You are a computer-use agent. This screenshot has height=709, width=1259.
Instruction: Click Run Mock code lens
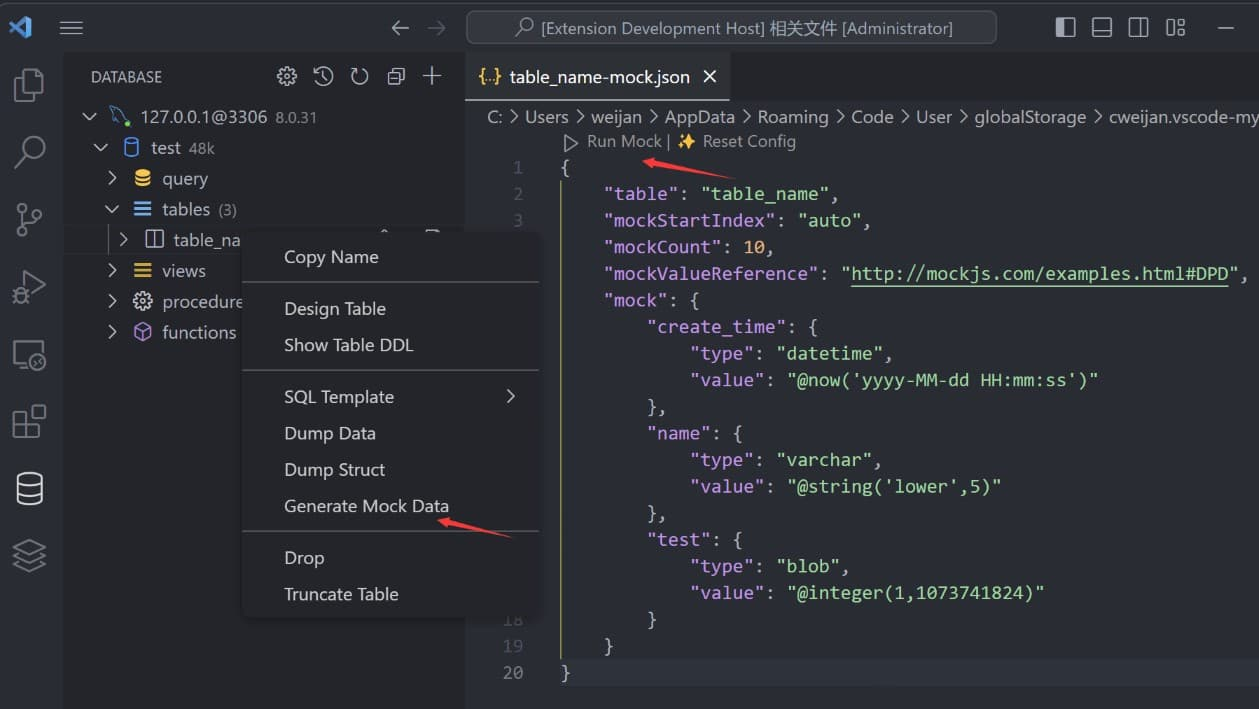(614, 142)
